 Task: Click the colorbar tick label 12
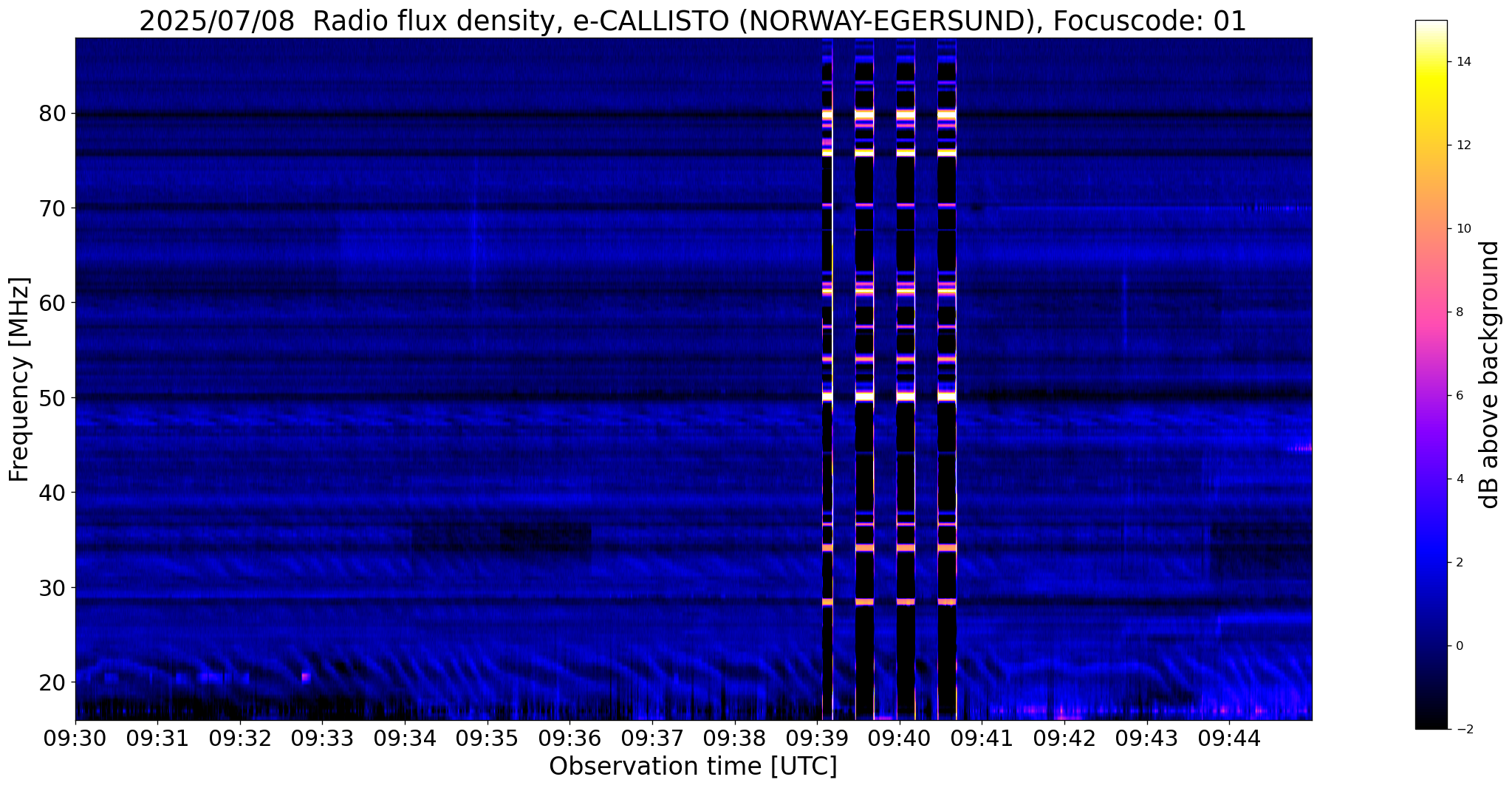coord(1462,145)
